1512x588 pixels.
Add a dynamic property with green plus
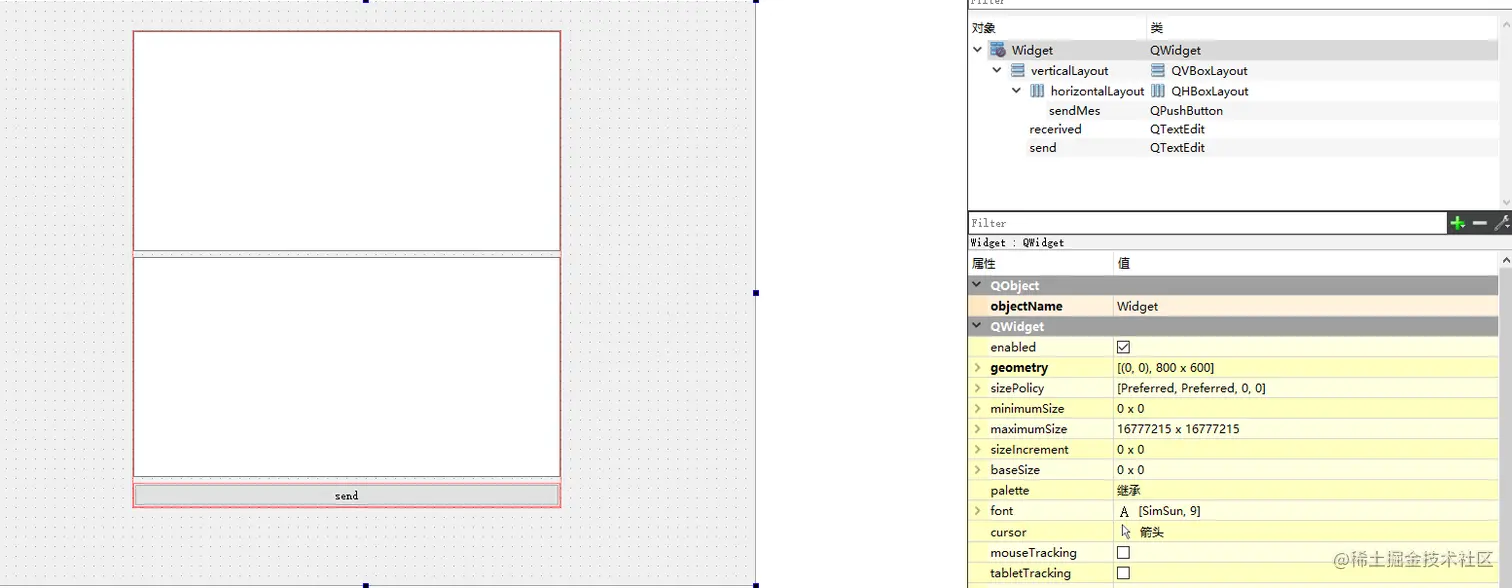[x=1458, y=223]
